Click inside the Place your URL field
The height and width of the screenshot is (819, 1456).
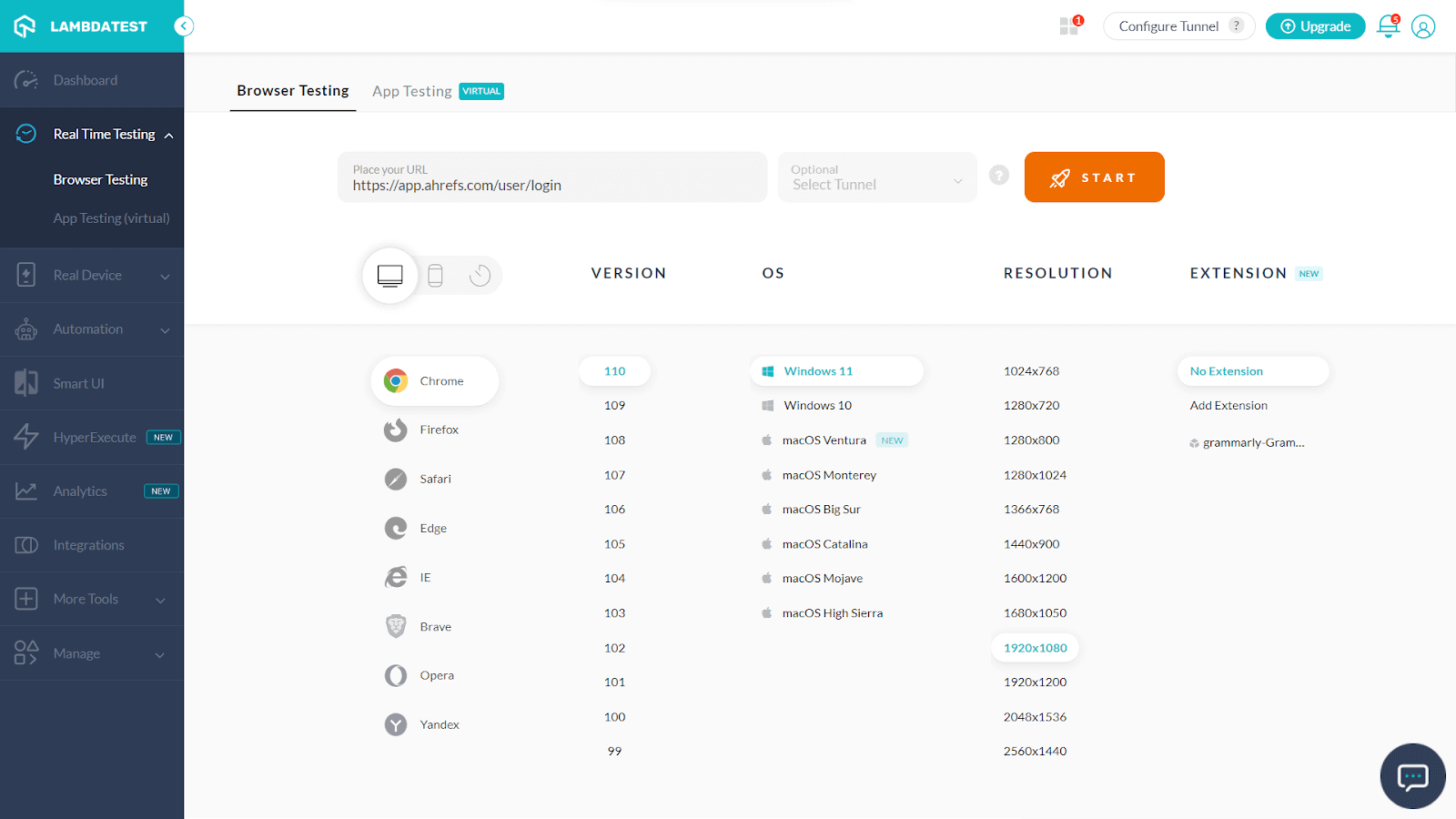(551, 184)
